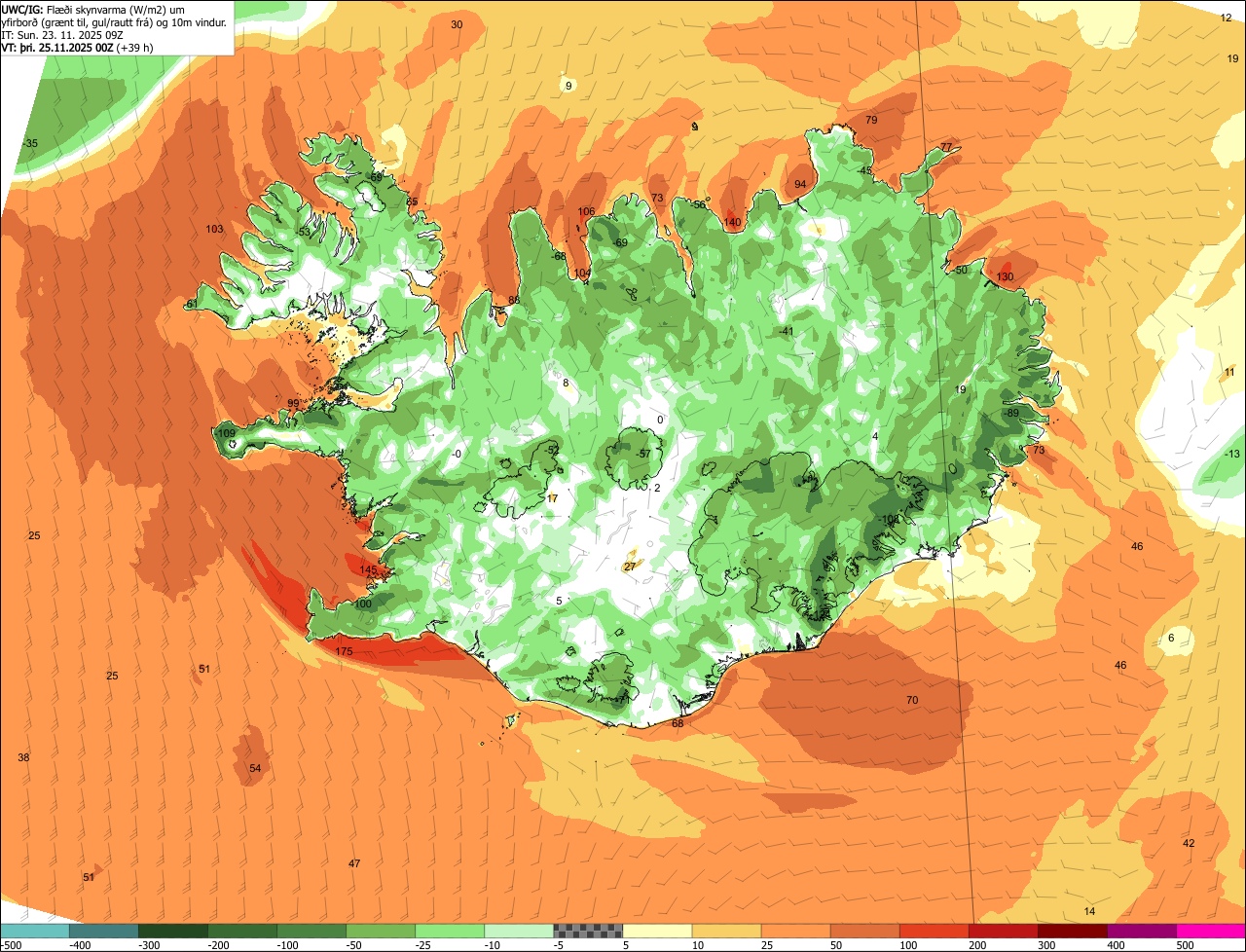Click the dark red 300 legend swatch
The height and width of the screenshot is (952, 1246).
(x=1072, y=931)
